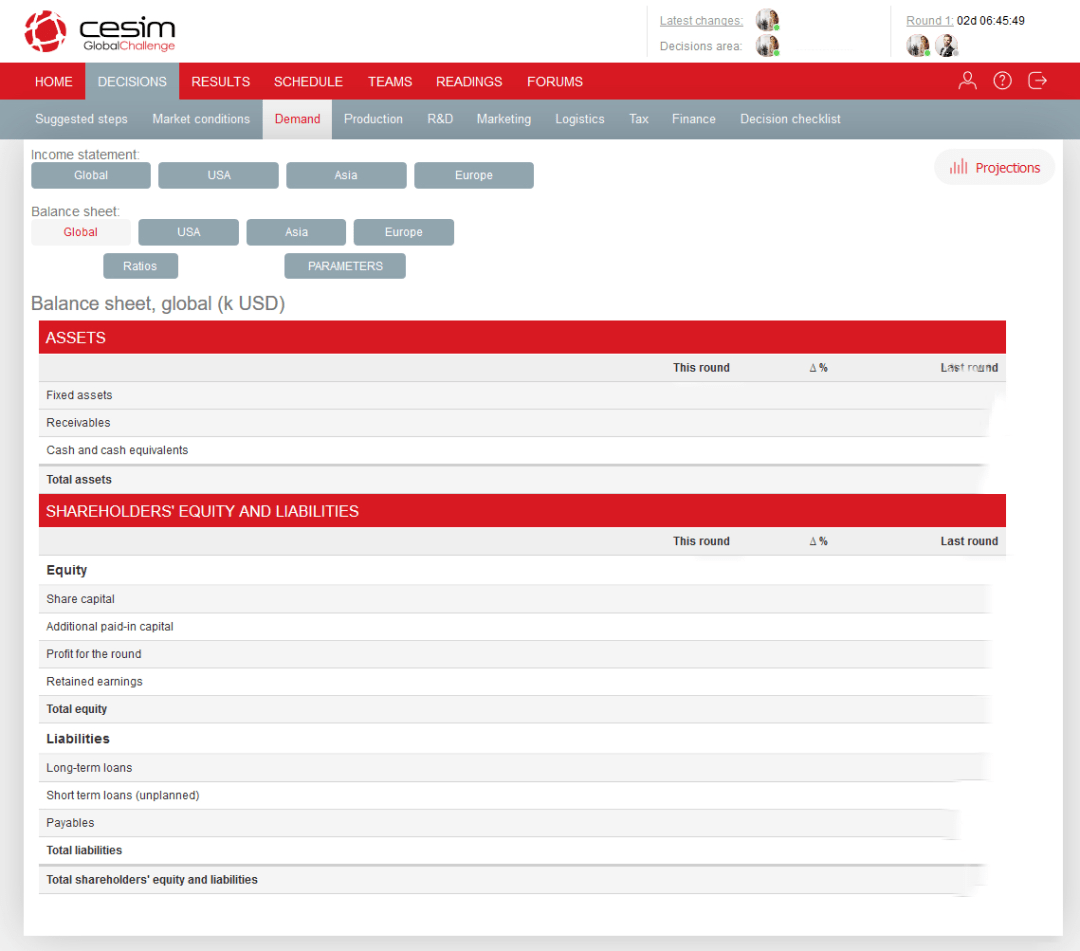This screenshot has height=951, width=1080.
Task: Click the logout icon
Action: tap(1037, 81)
